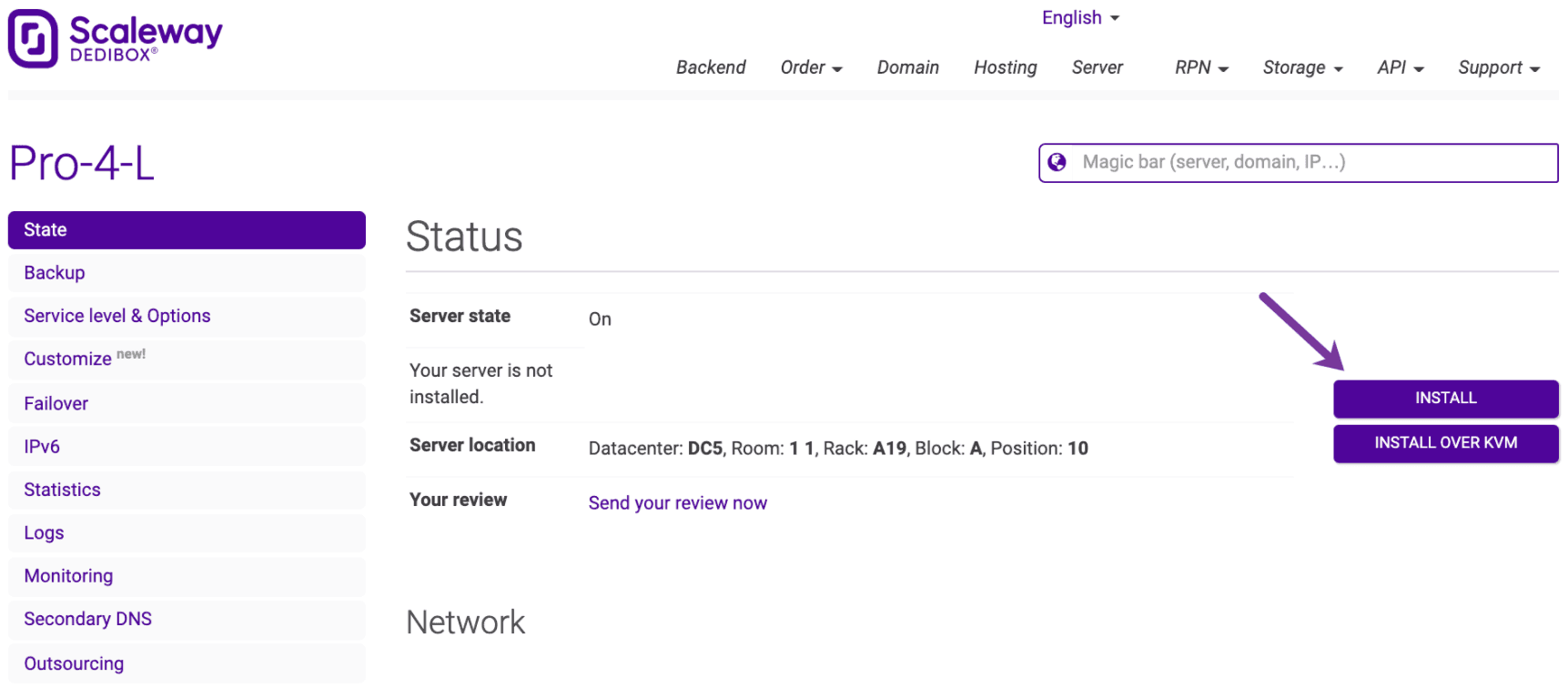Focus the Magic bar search field

point(1310,162)
